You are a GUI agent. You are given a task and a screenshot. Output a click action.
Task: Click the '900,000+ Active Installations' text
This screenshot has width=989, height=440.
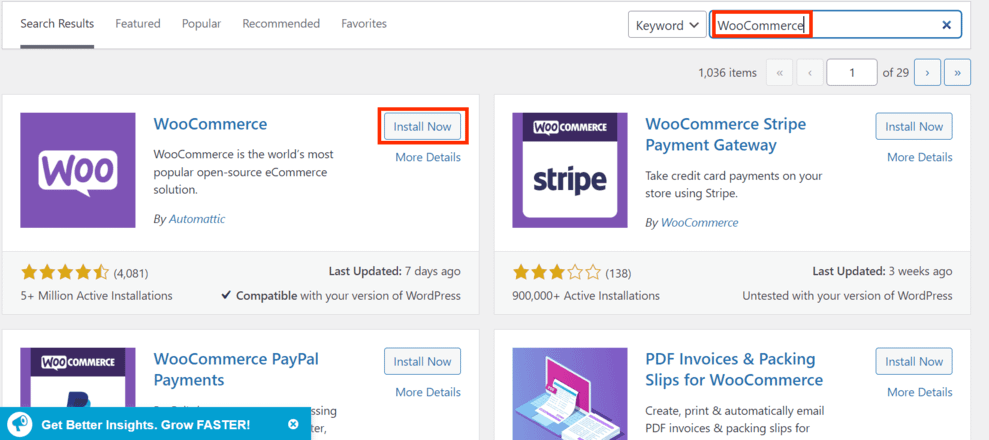586,296
